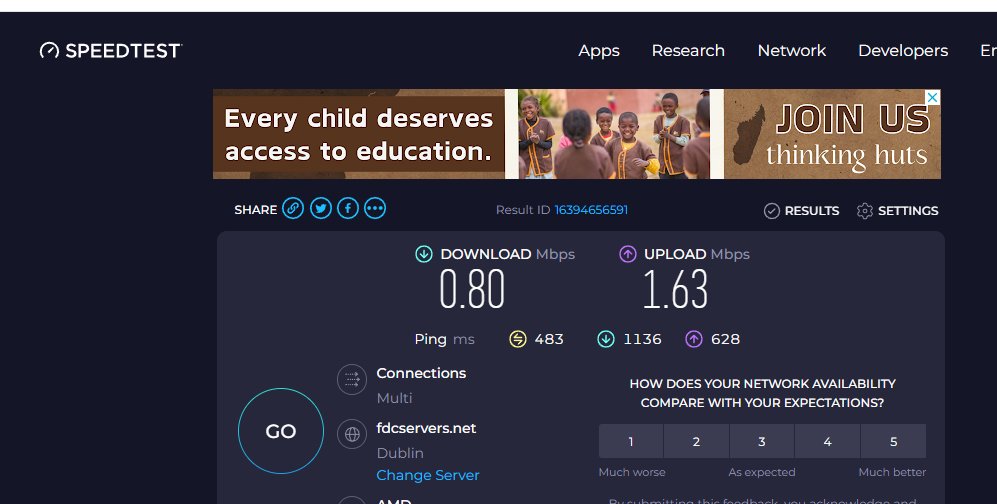Click the 'Multi' connection value
This screenshot has width=997, height=504.
click(394, 398)
